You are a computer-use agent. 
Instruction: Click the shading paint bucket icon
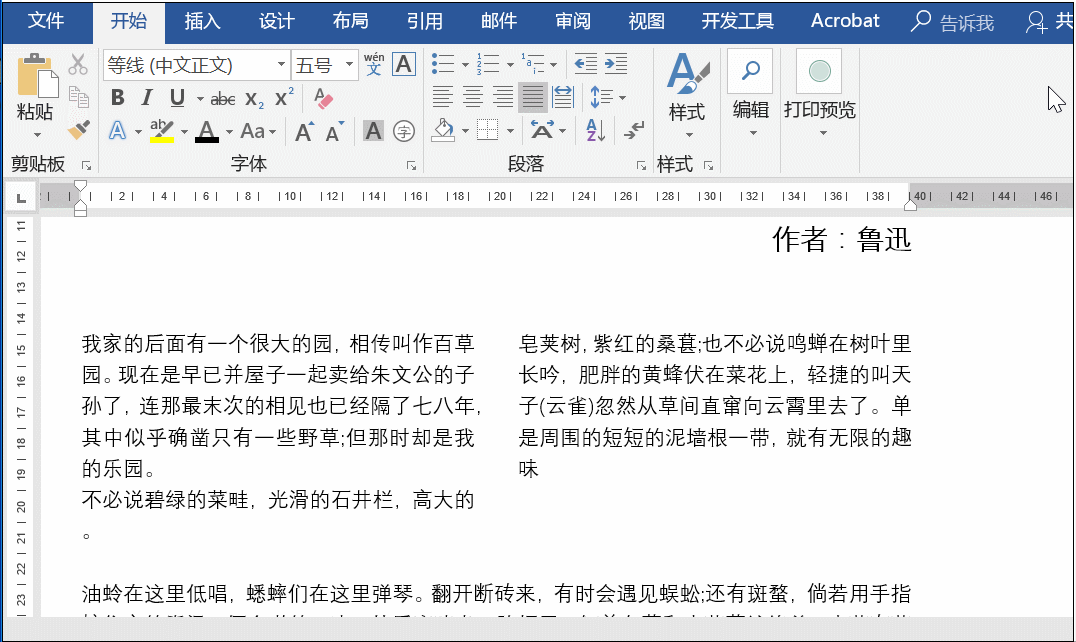(443, 130)
